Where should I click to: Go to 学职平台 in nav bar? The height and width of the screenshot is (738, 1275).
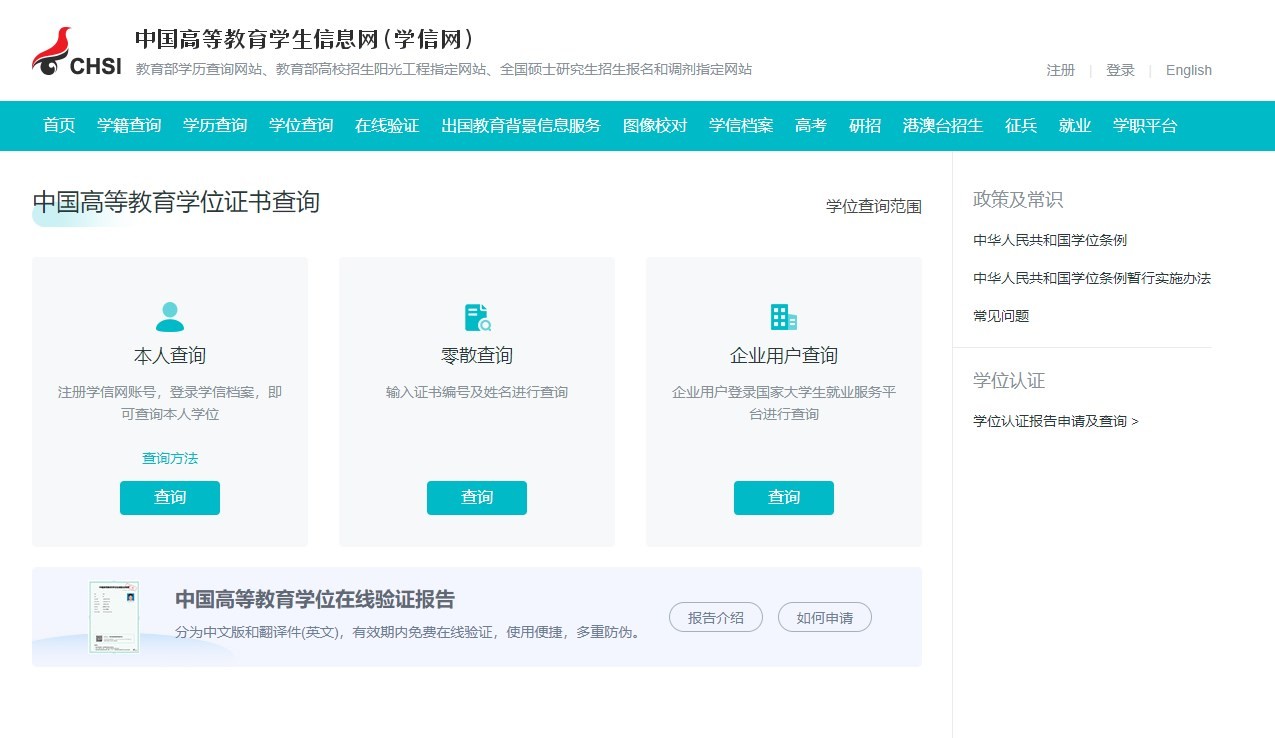point(1145,126)
